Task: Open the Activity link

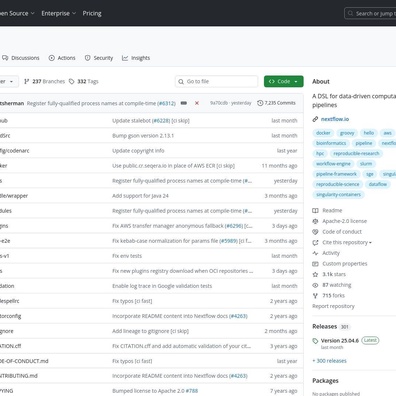Action: coord(326,253)
